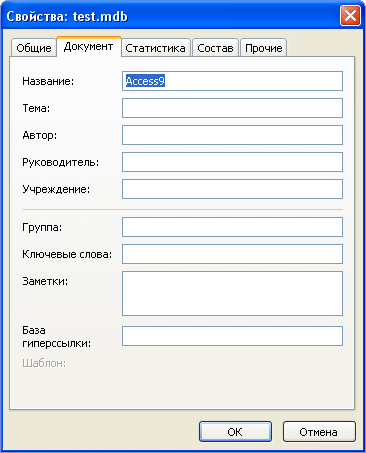The width and height of the screenshot is (366, 453).
Task: Open the Прочие tab
Action: [x=264, y=48]
